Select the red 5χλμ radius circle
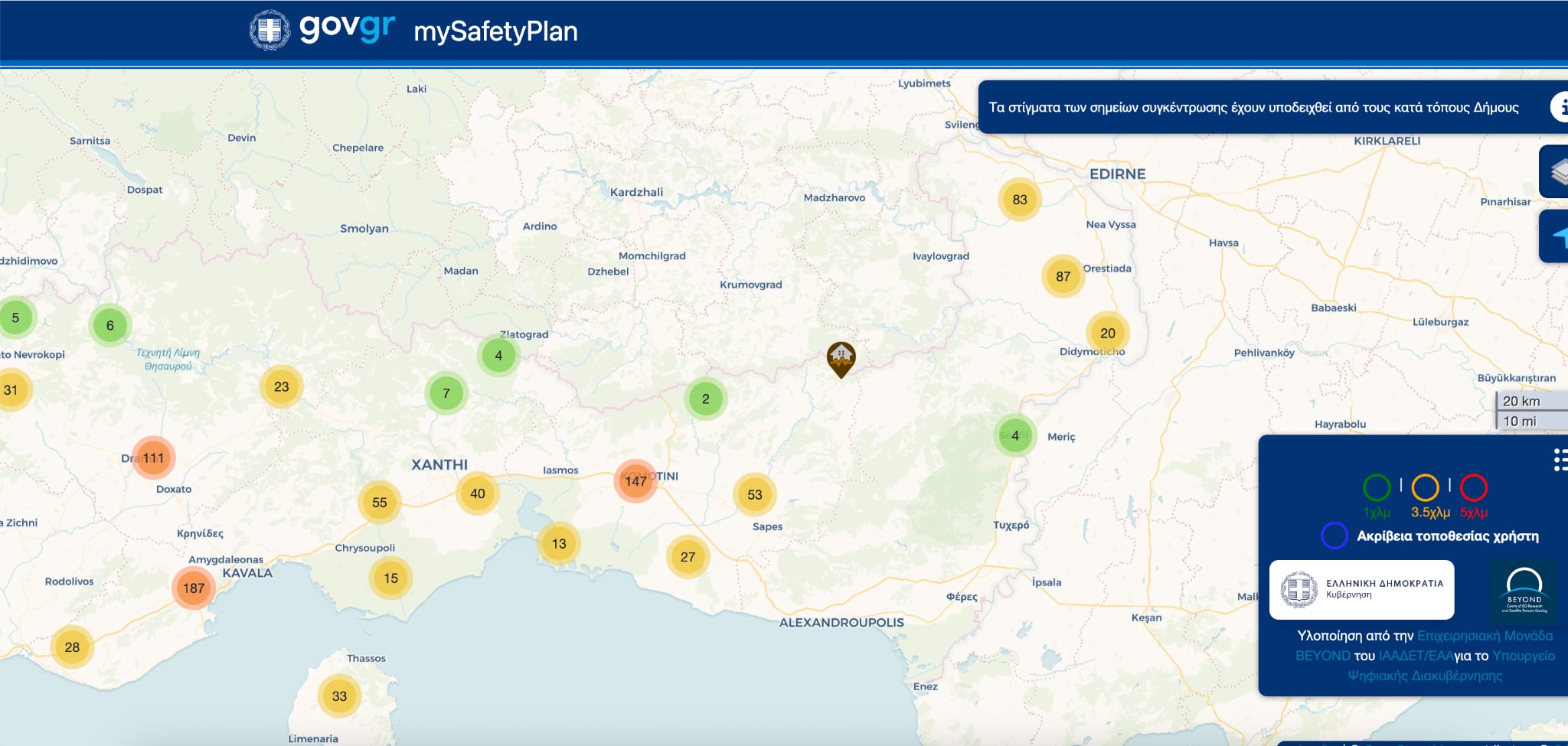The width and height of the screenshot is (1568, 746). [x=1473, y=487]
